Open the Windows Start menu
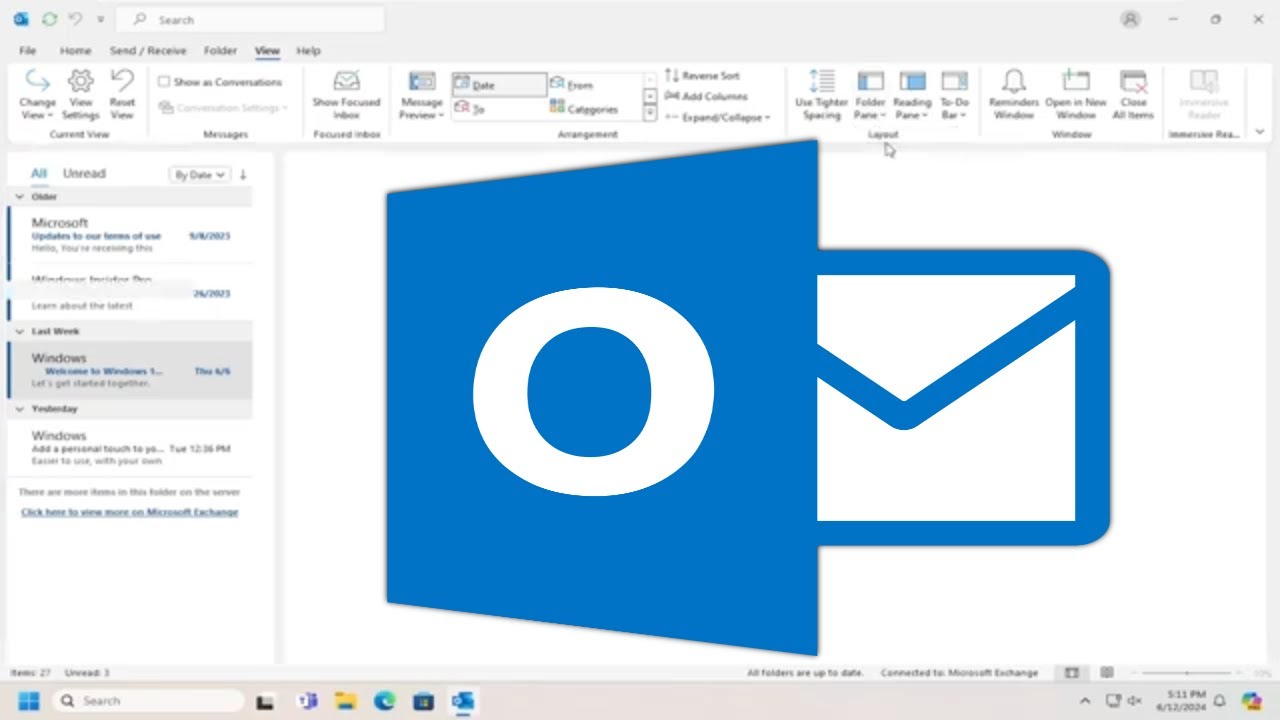Screen dimensions: 1280x720 [28, 701]
